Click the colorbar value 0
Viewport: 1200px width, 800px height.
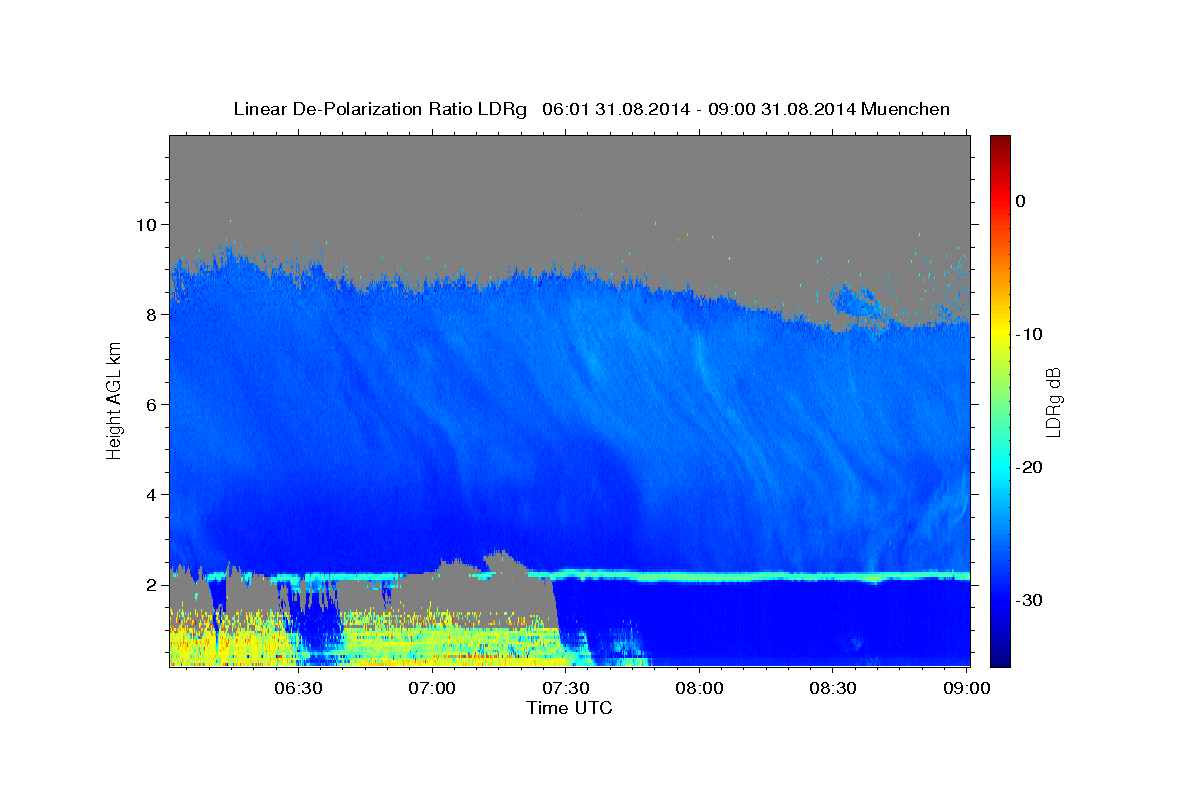coord(1021,201)
